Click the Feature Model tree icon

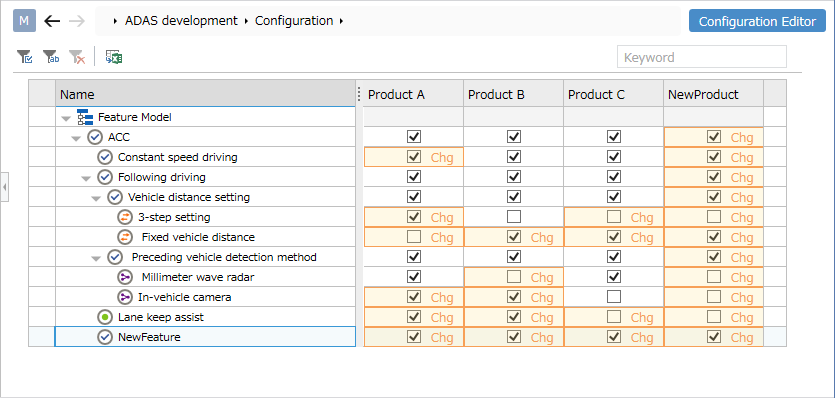[85, 117]
